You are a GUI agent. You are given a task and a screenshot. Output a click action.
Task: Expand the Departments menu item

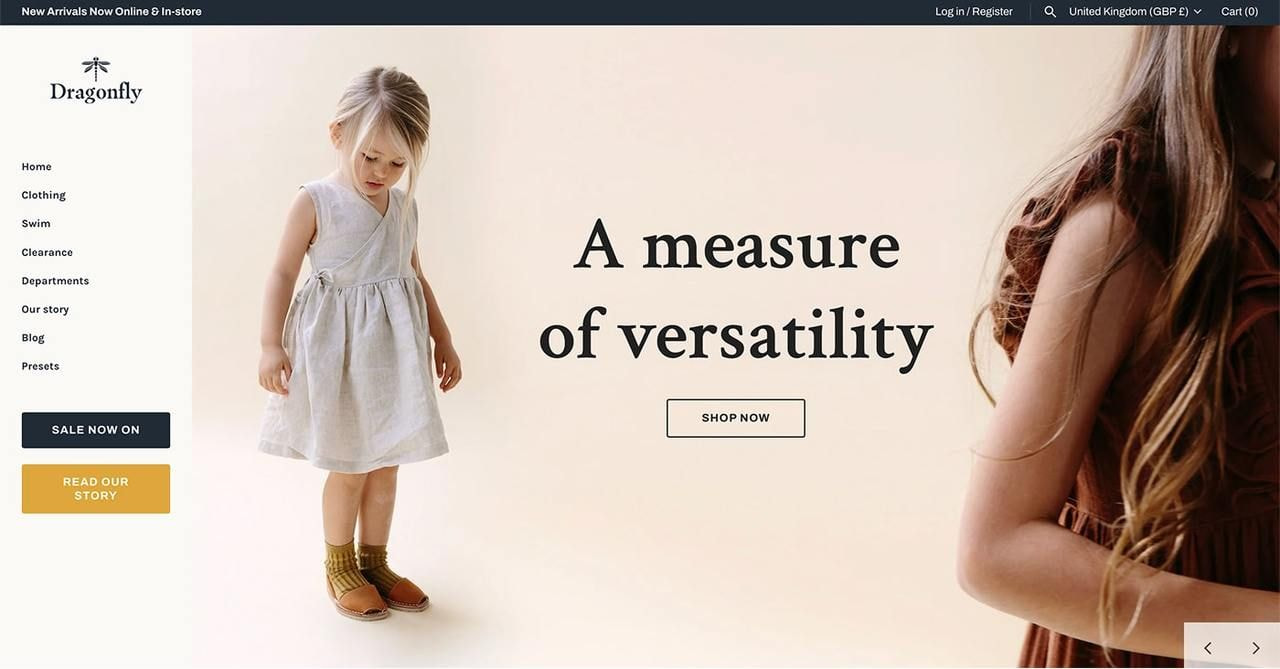tap(55, 281)
